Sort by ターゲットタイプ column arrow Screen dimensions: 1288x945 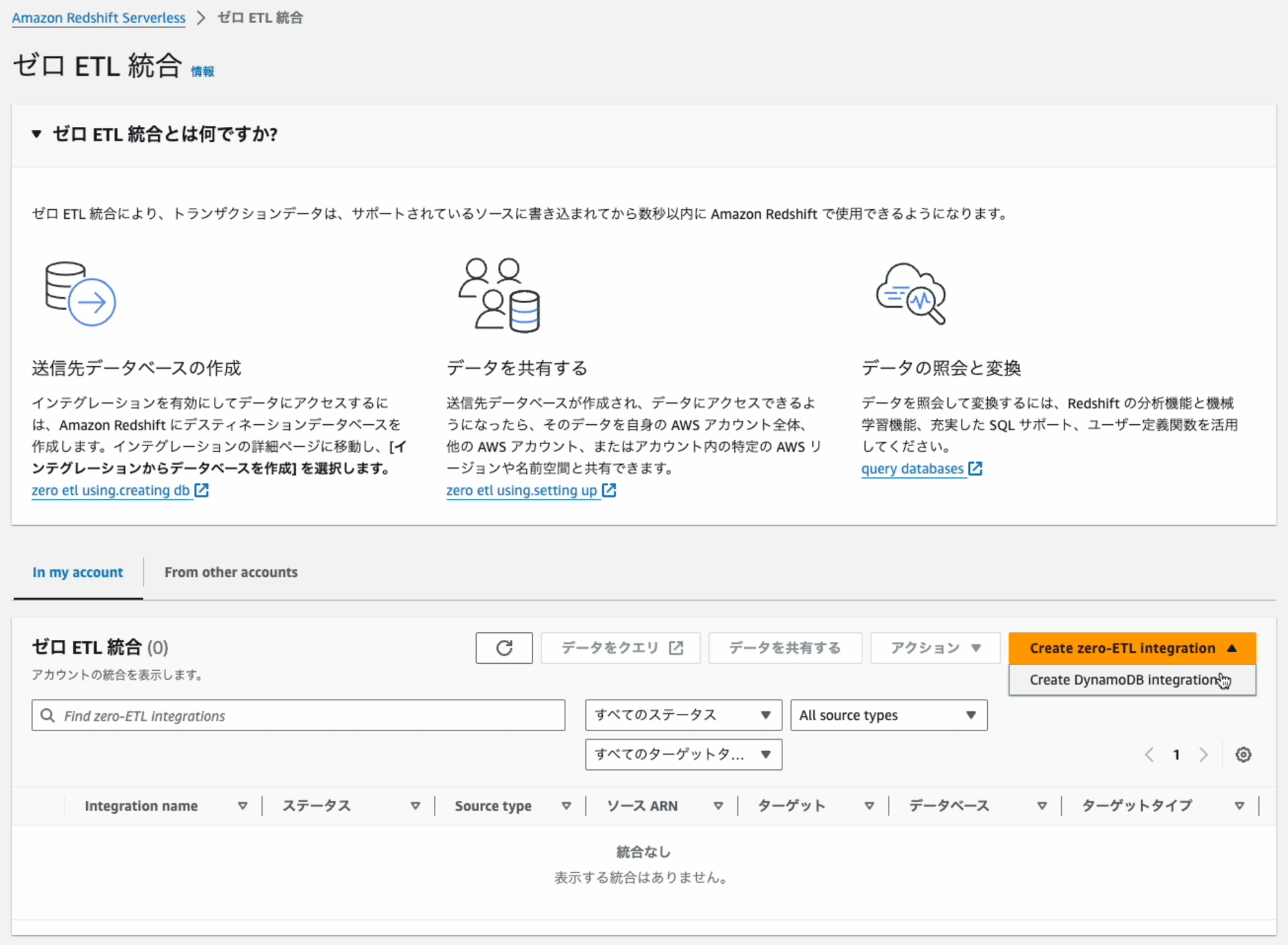point(1239,805)
